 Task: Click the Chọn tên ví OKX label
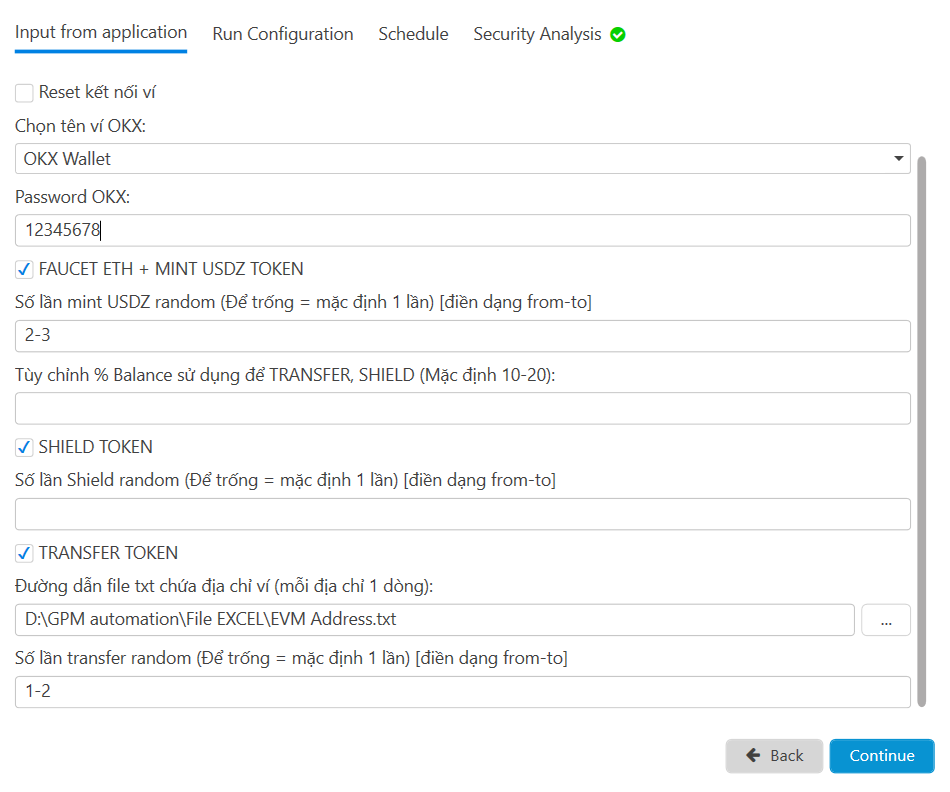[x=81, y=126]
